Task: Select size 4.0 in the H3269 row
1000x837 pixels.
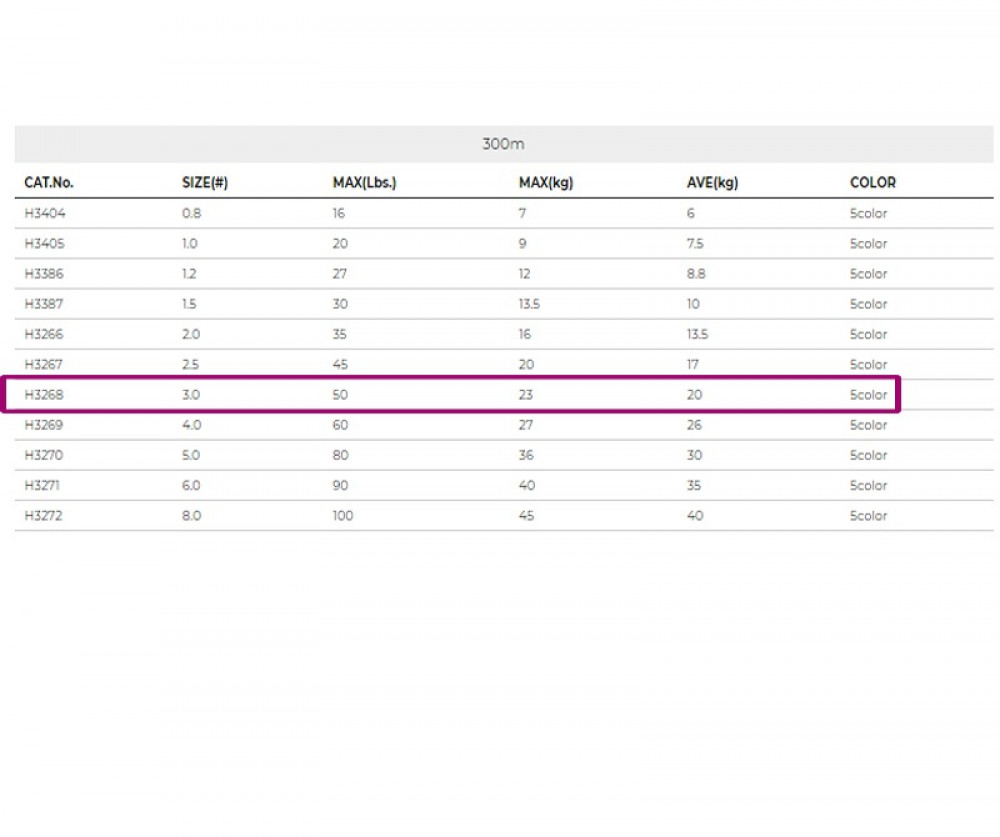Action: (x=190, y=425)
